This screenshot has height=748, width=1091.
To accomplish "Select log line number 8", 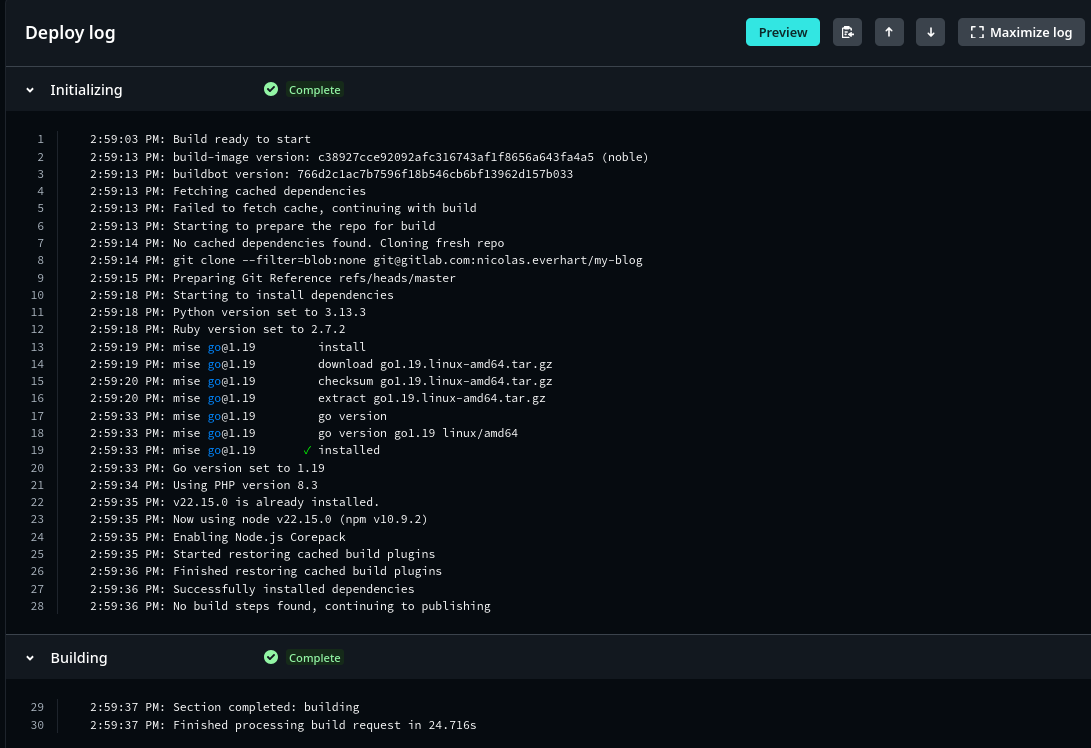I will coord(40,260).
